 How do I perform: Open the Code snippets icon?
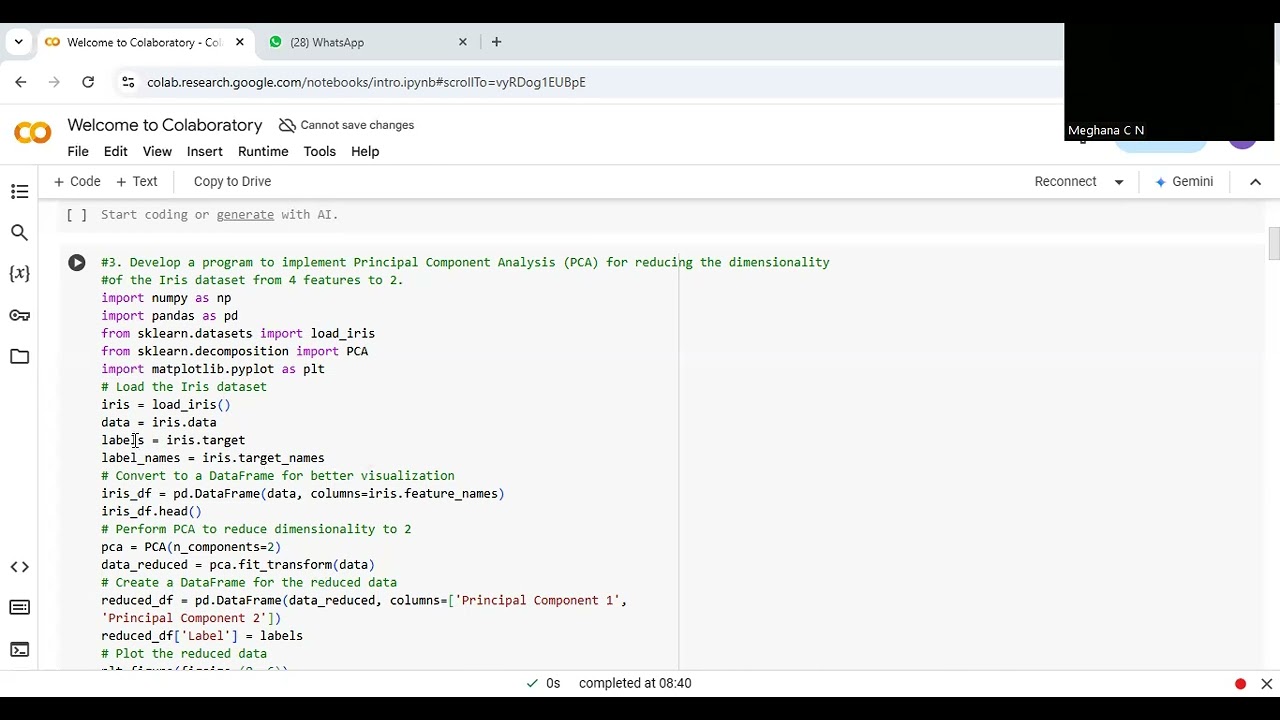point(19,567)
